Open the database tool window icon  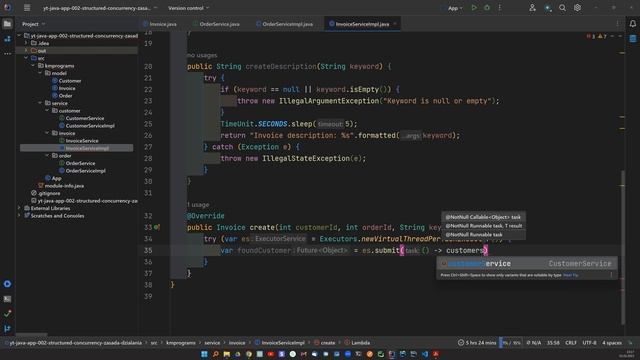click(x=633, y=39)
